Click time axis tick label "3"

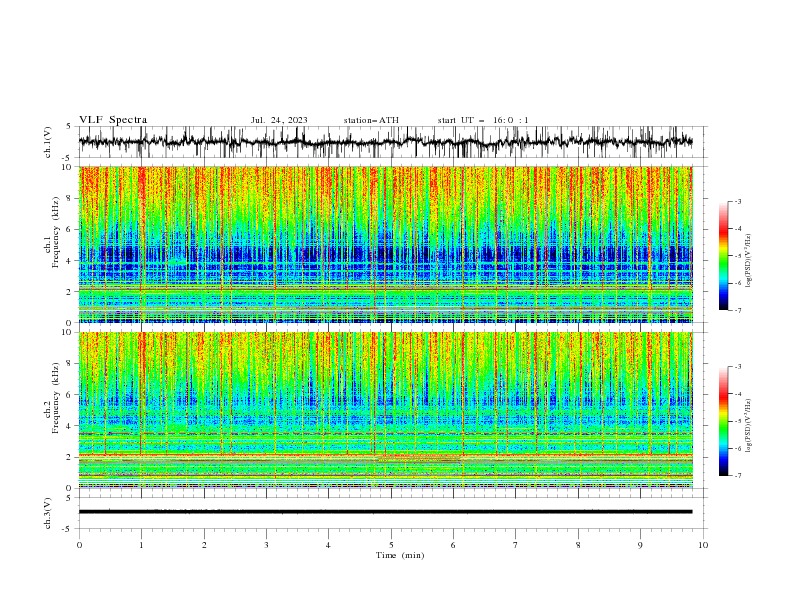pos(266,545)
